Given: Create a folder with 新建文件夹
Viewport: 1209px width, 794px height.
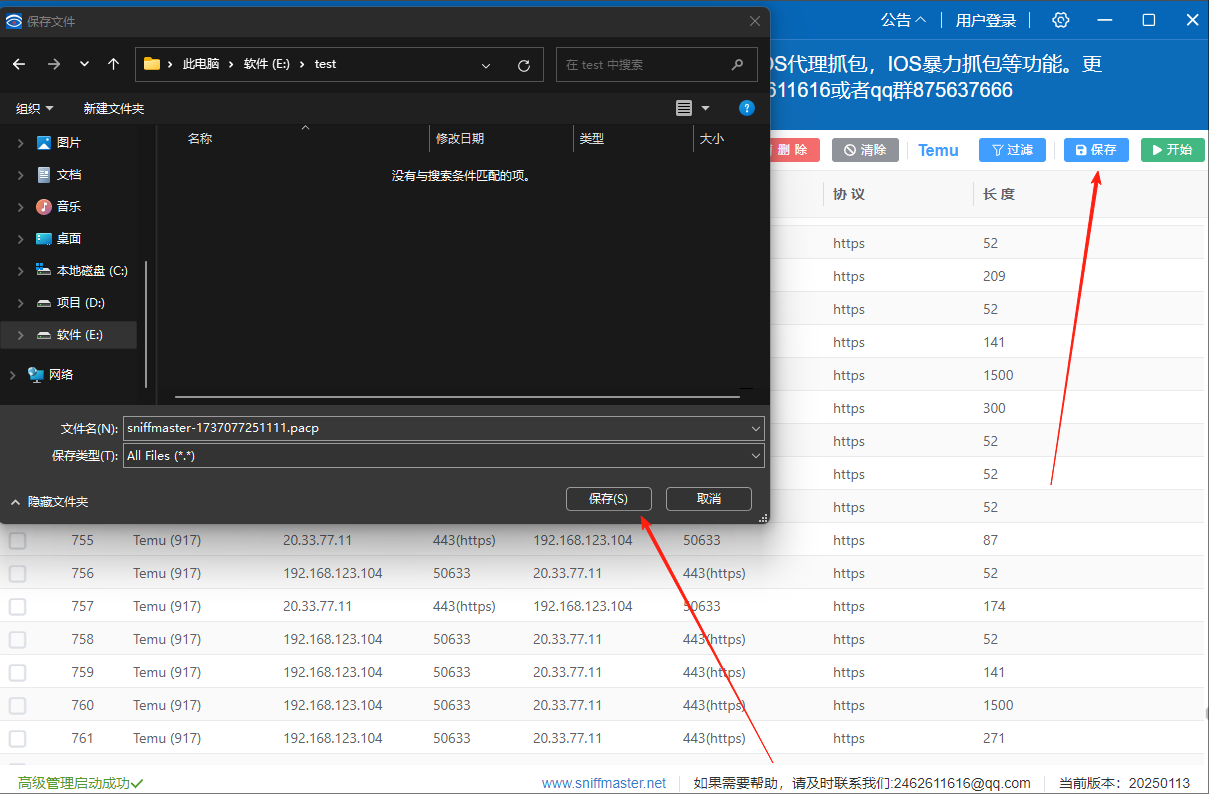Looking at the screenshot, I should pos(114,108).
